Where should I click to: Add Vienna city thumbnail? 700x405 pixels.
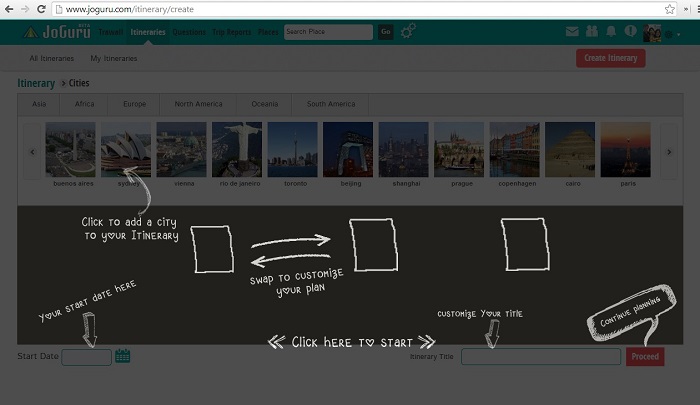click(181, 150)
